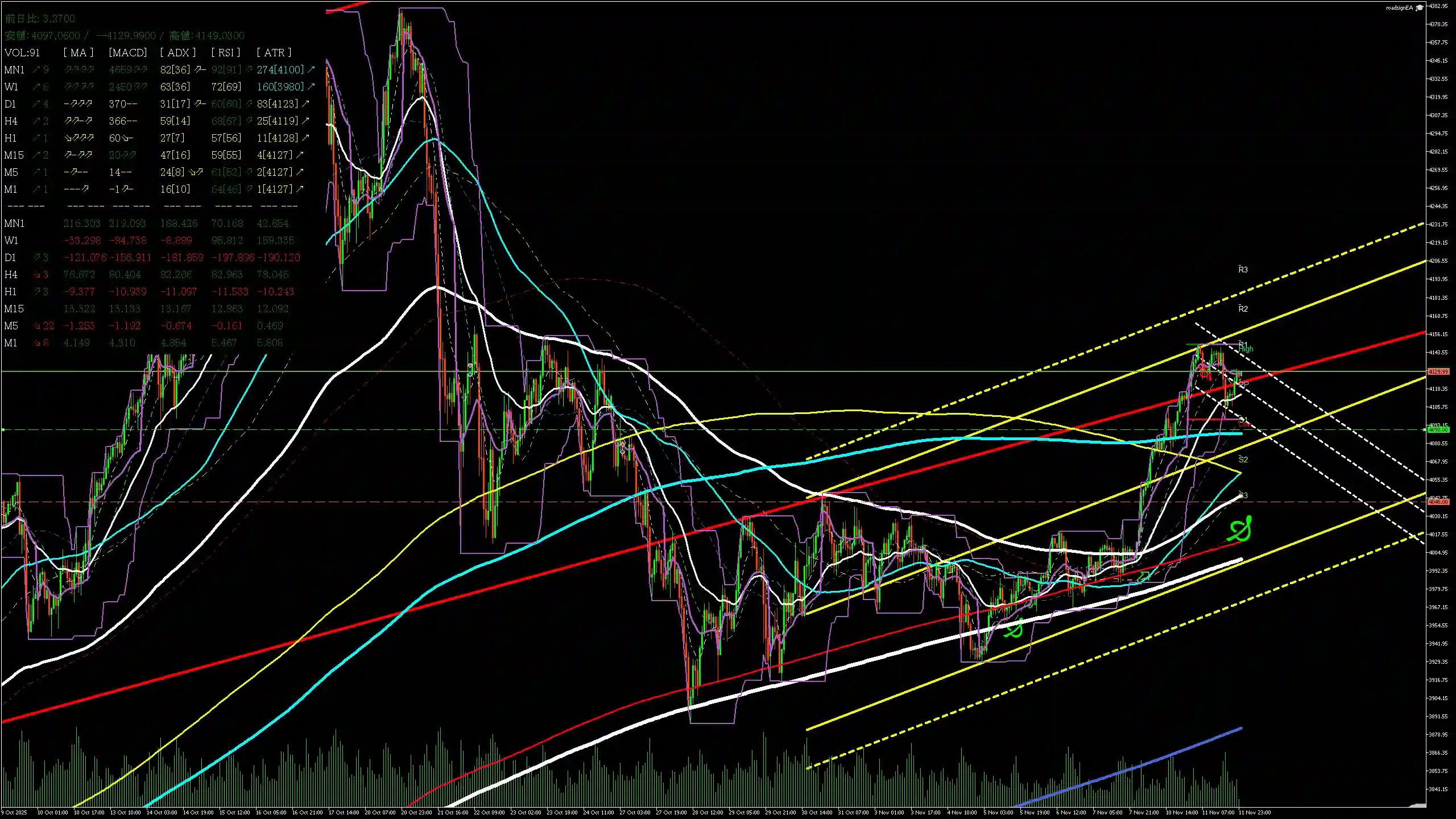Image resolution: width=1456 pixels, height=819 pixels.
Task: Click the green 4090.00 price level tag
Action: pos(1438,430)
